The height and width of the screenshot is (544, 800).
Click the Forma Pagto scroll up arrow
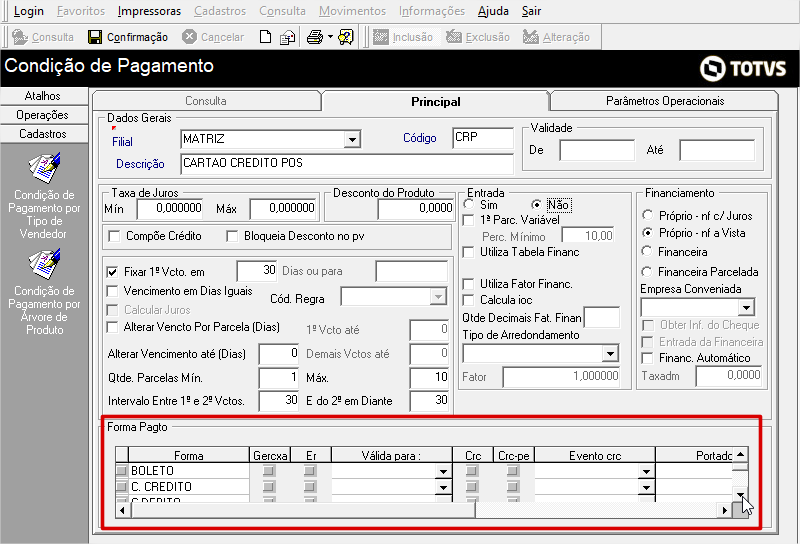(x=740, y=454)
